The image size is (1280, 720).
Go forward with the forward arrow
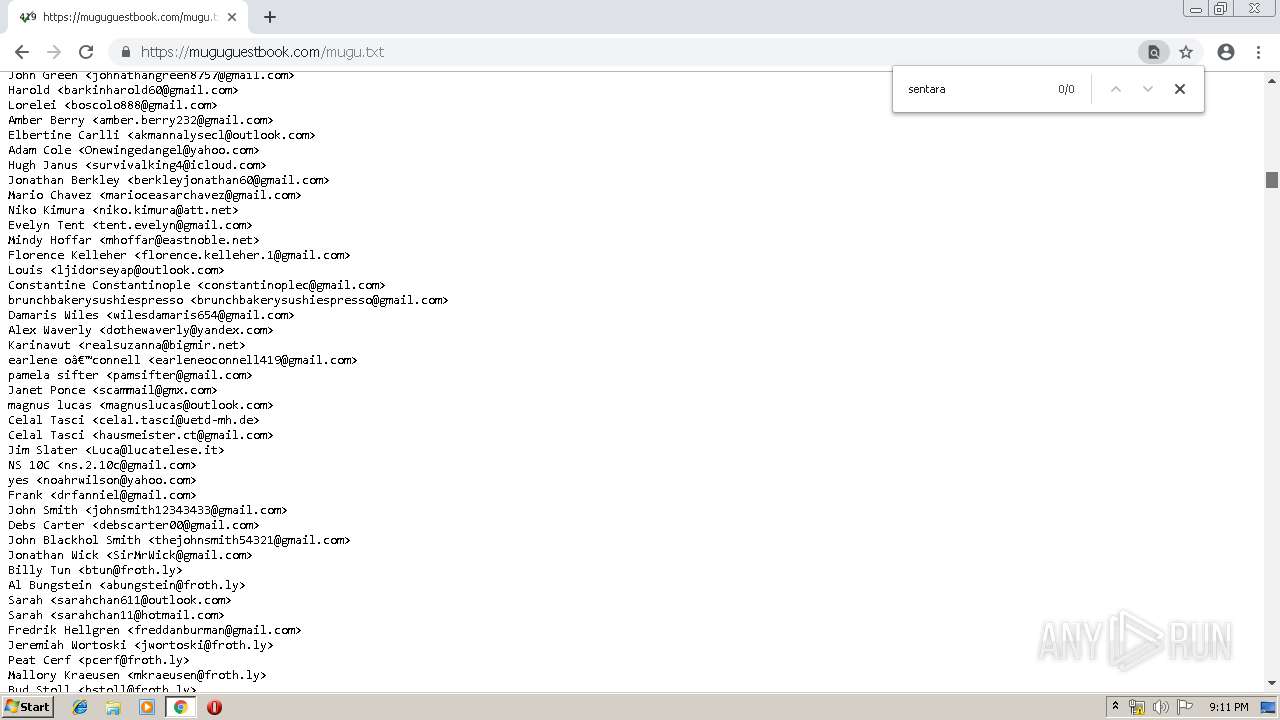[x=54, y=52]
